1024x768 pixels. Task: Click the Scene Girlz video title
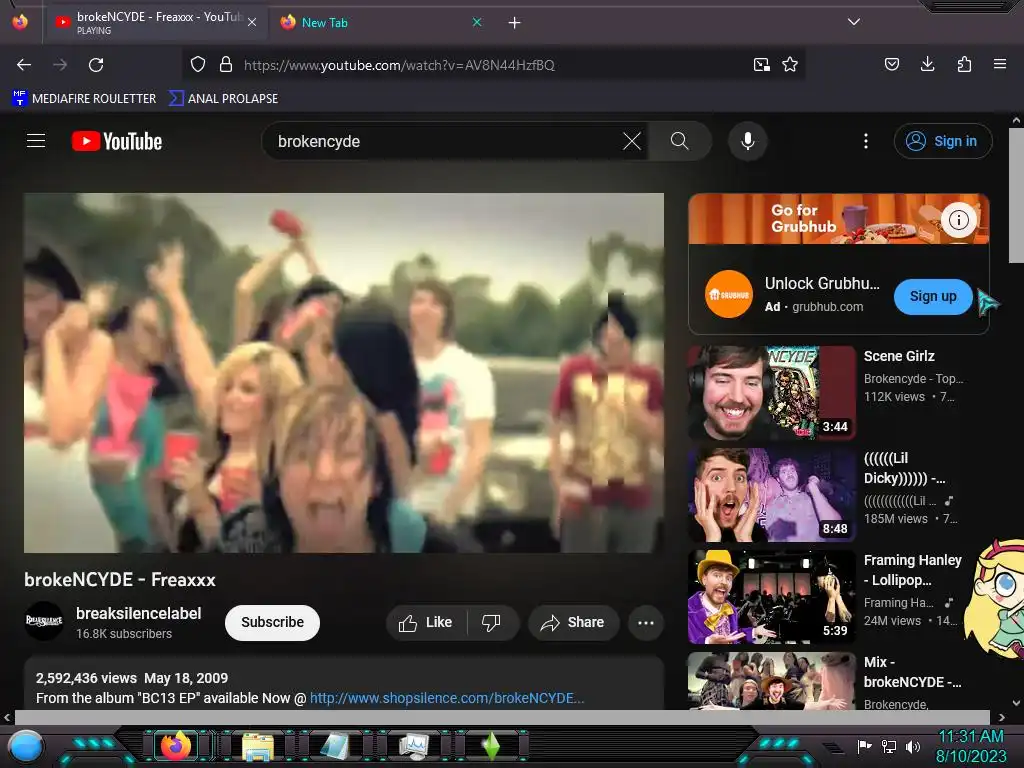[x=899, y=356]
